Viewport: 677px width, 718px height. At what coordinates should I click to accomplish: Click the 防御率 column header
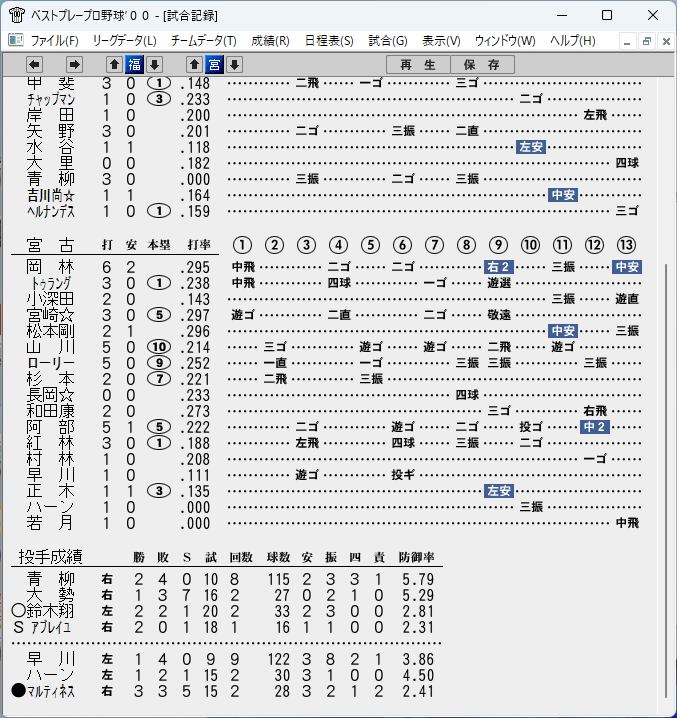click(416, 557)
